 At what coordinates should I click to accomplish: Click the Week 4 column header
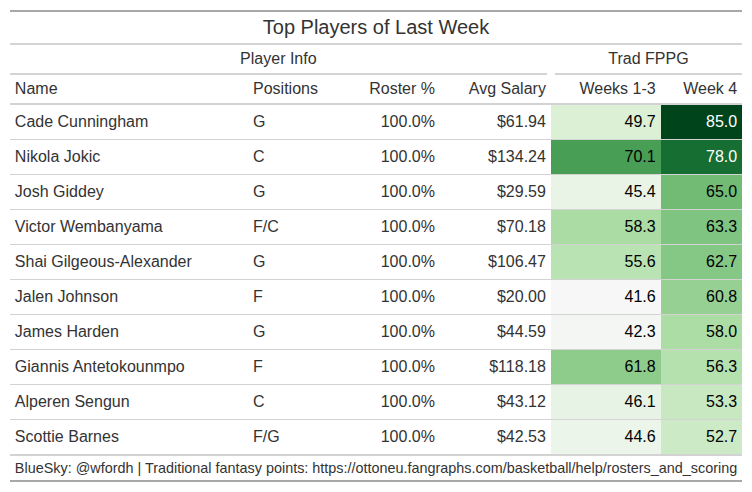(x=710, y=89)
